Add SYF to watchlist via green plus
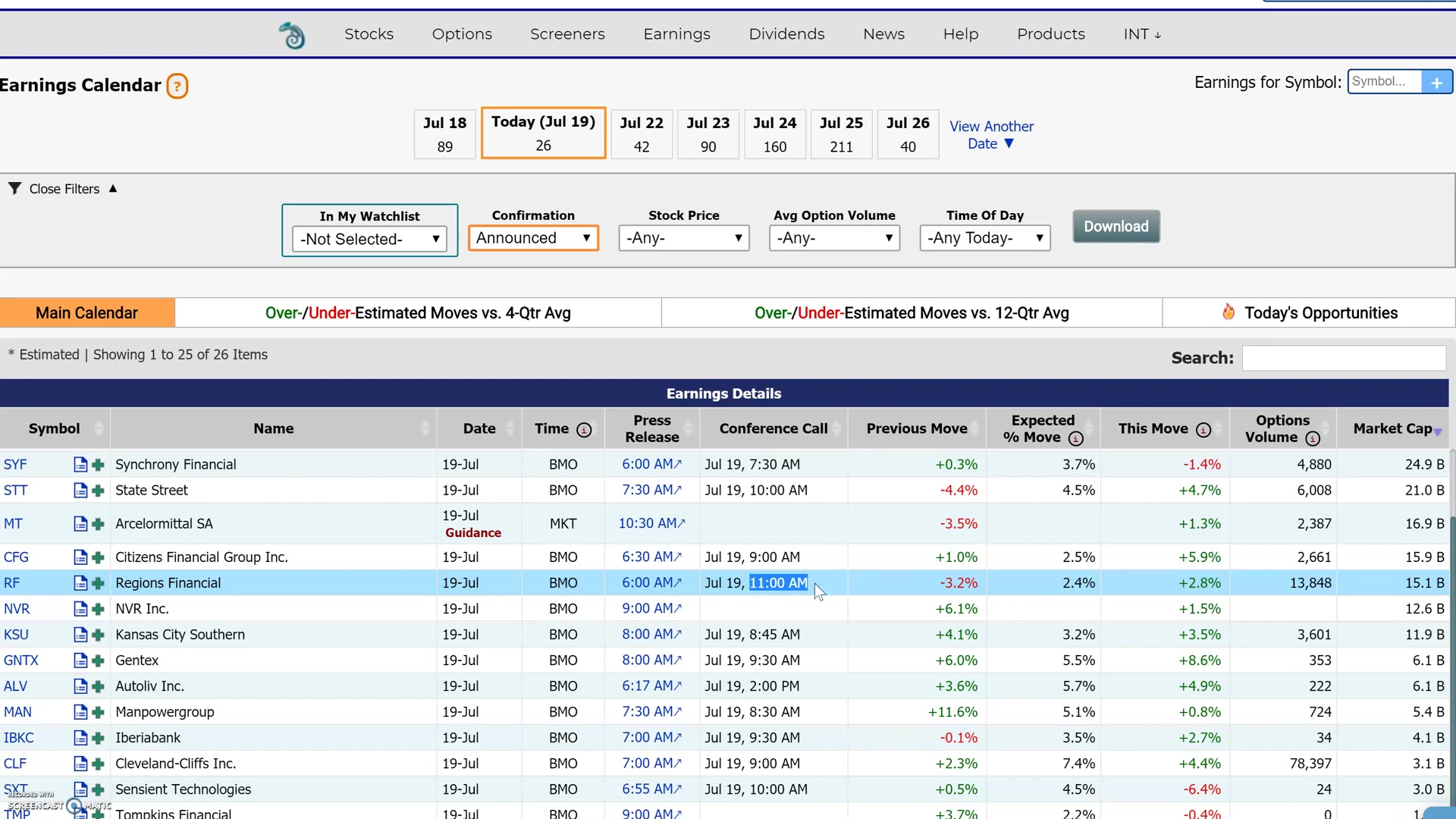Image resolution: width=1456 pixels, height=819 pixels. pyautogui.click(x=98, y=465)
